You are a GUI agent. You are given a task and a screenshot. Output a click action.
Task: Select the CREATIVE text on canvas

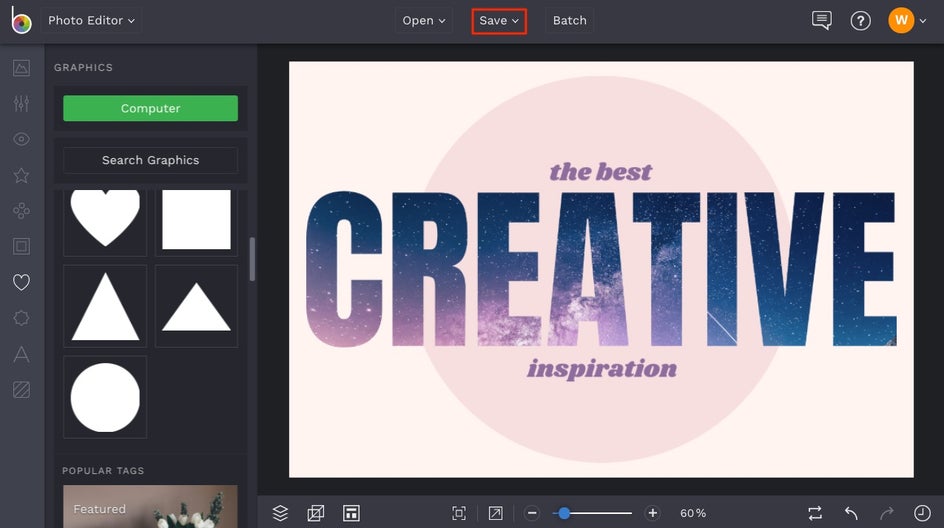coord(601,269)
